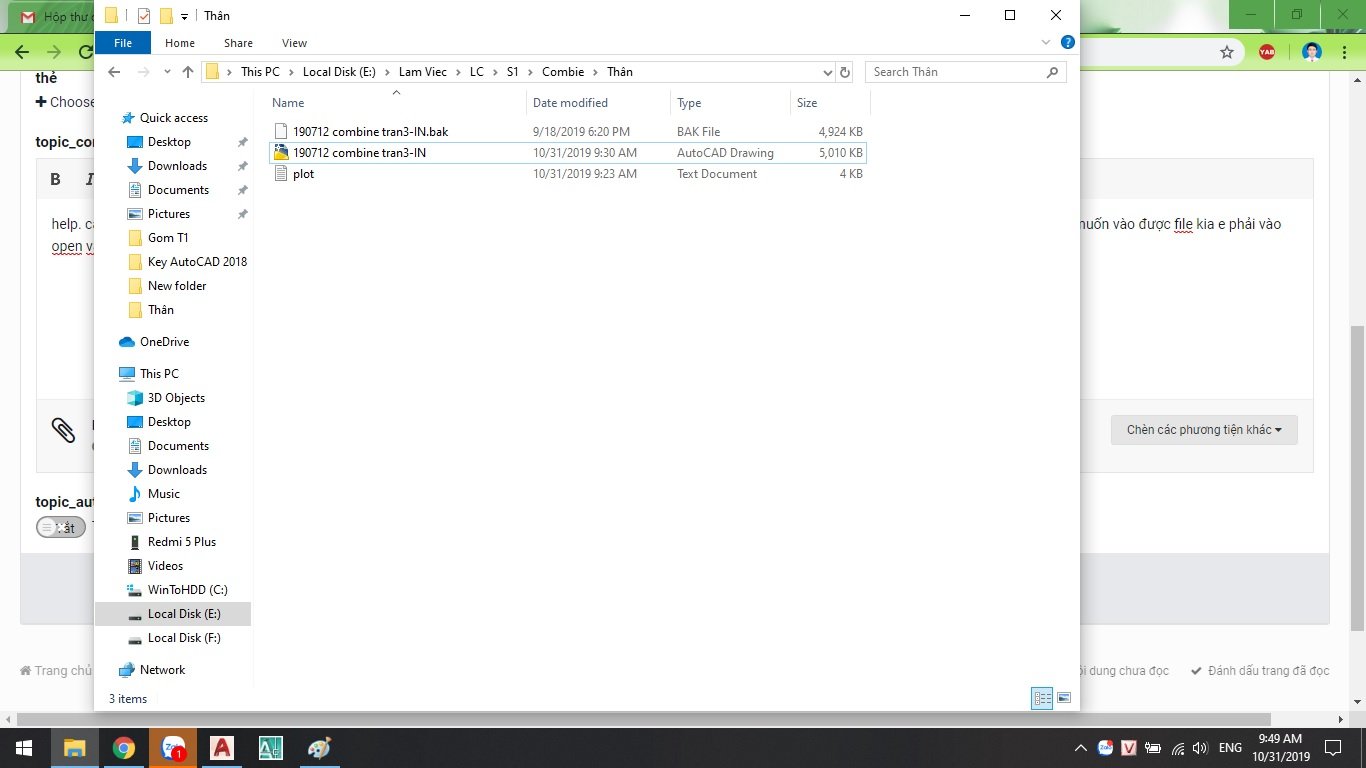Switch to large icons view mode
This screenshot has height=768, width=1366.
[x=1064, y=698]
